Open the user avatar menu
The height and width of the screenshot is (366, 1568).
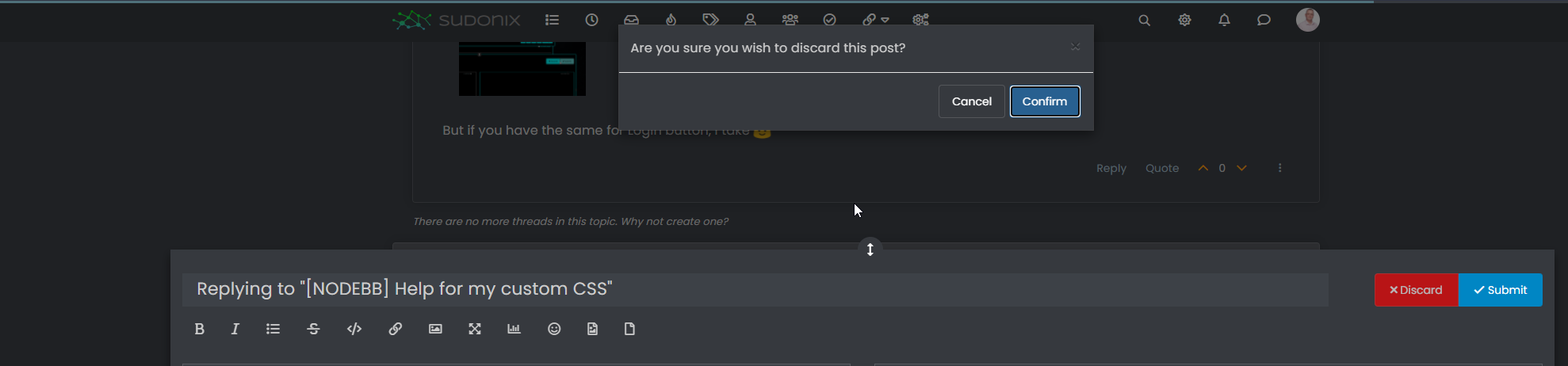coord(1307,20)
